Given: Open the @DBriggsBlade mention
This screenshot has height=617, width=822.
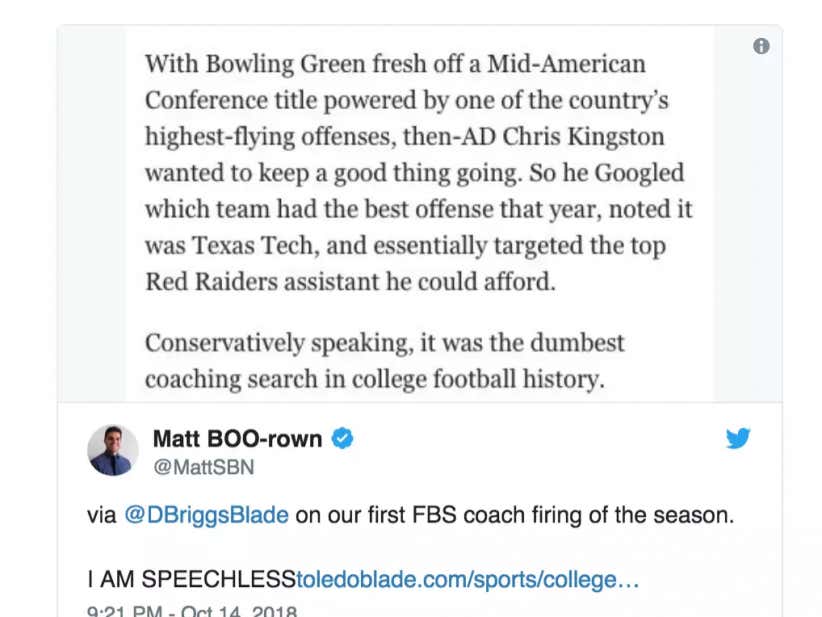Looking at the screenshot, I should (206, 516).
